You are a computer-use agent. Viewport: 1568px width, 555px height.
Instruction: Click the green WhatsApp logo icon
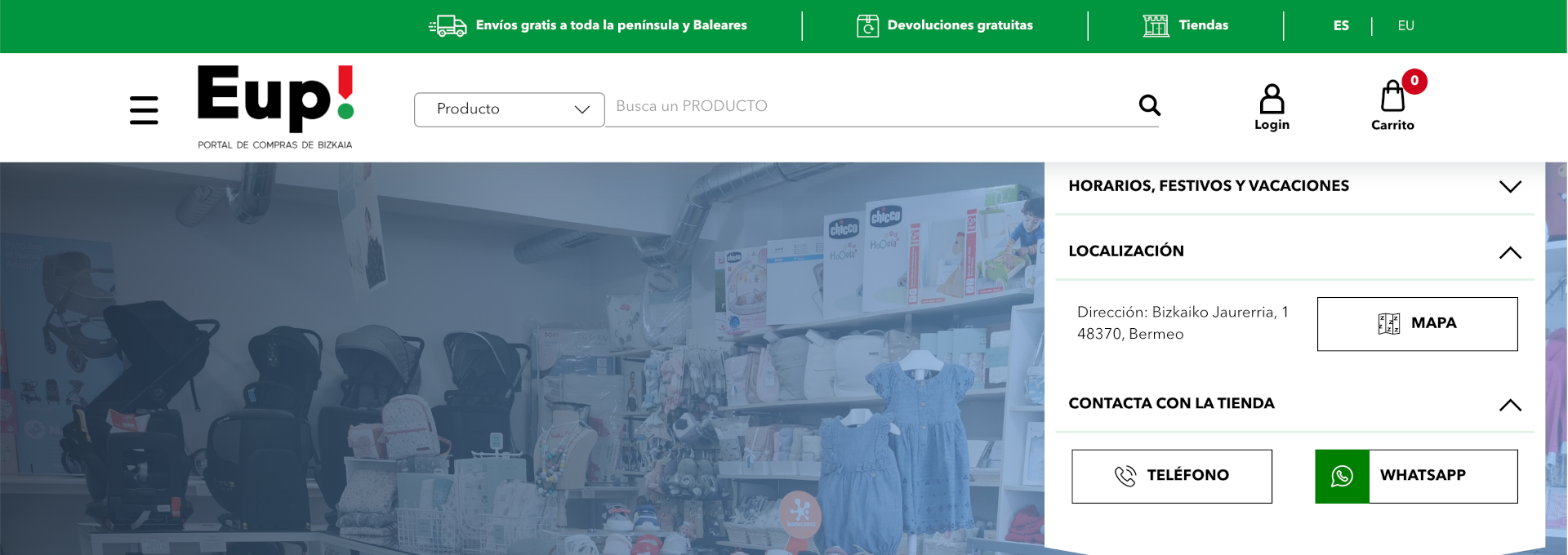tap(1342, 477)
